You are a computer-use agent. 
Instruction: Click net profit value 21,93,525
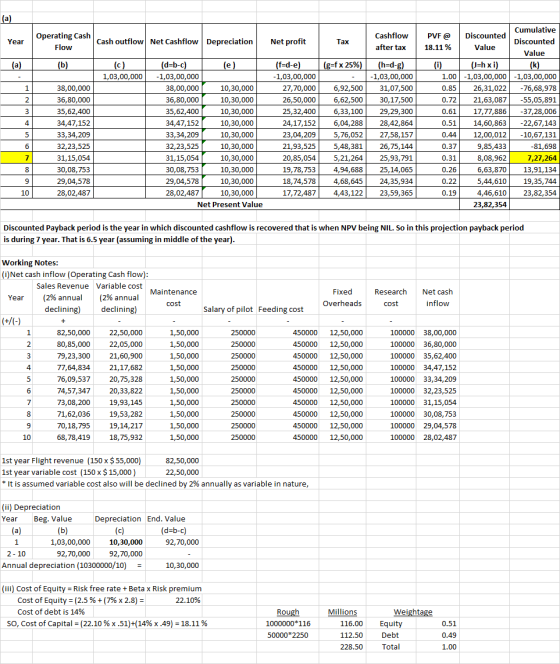point(299,146)
